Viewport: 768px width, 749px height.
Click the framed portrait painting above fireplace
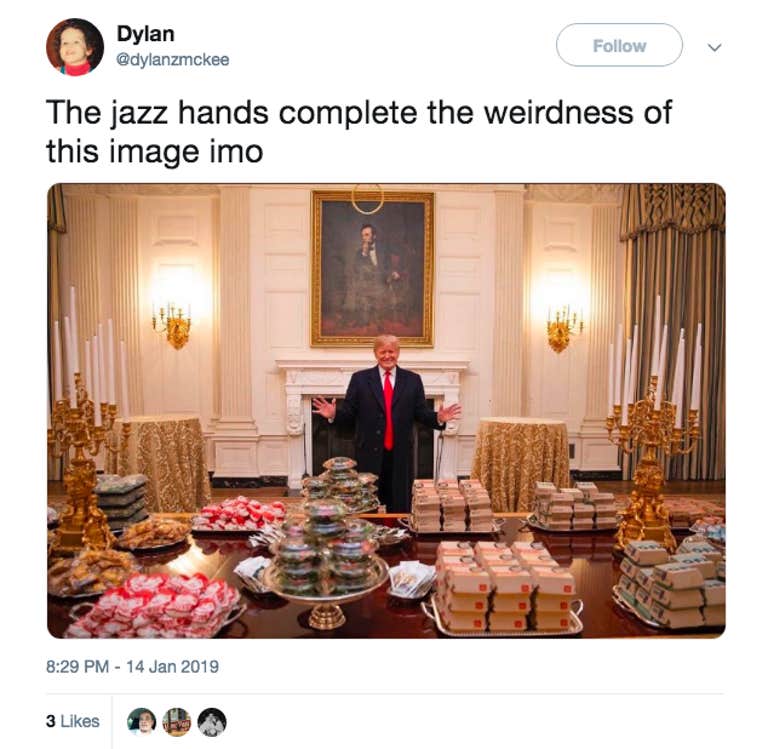coord(372,269)
